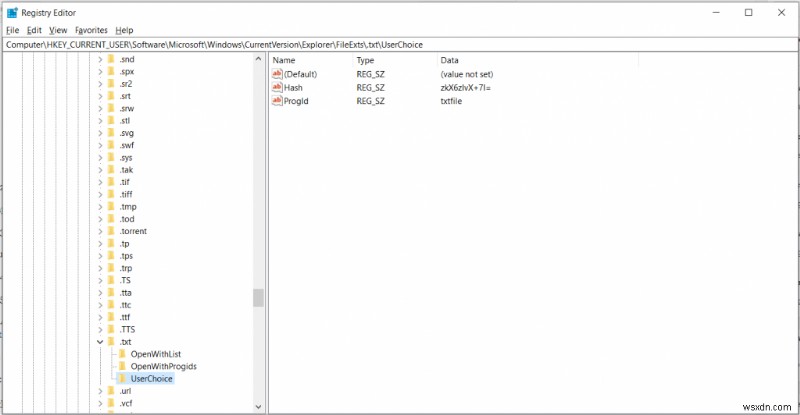Select the .srw folder icon
The image size is (800, 415).
pyautogui.click(x=111, y=108)
